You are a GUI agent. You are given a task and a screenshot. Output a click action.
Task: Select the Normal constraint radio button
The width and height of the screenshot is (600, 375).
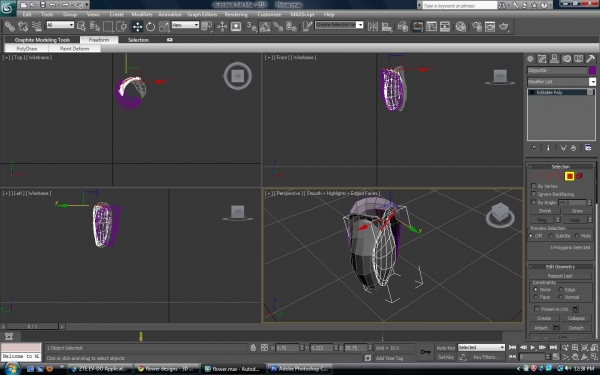[x=561, y=297]
